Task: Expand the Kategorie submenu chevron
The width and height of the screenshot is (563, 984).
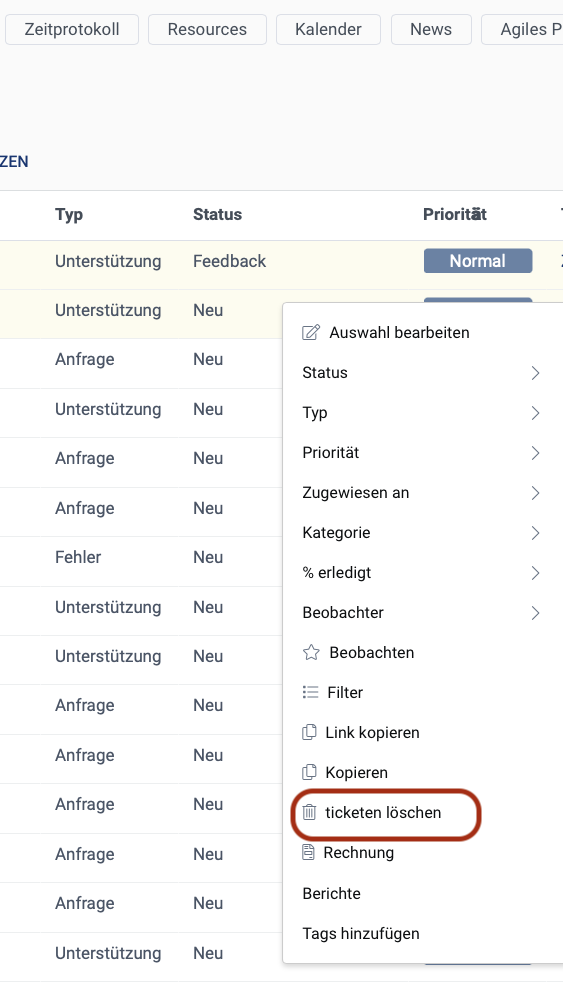Action: [535, 533]
